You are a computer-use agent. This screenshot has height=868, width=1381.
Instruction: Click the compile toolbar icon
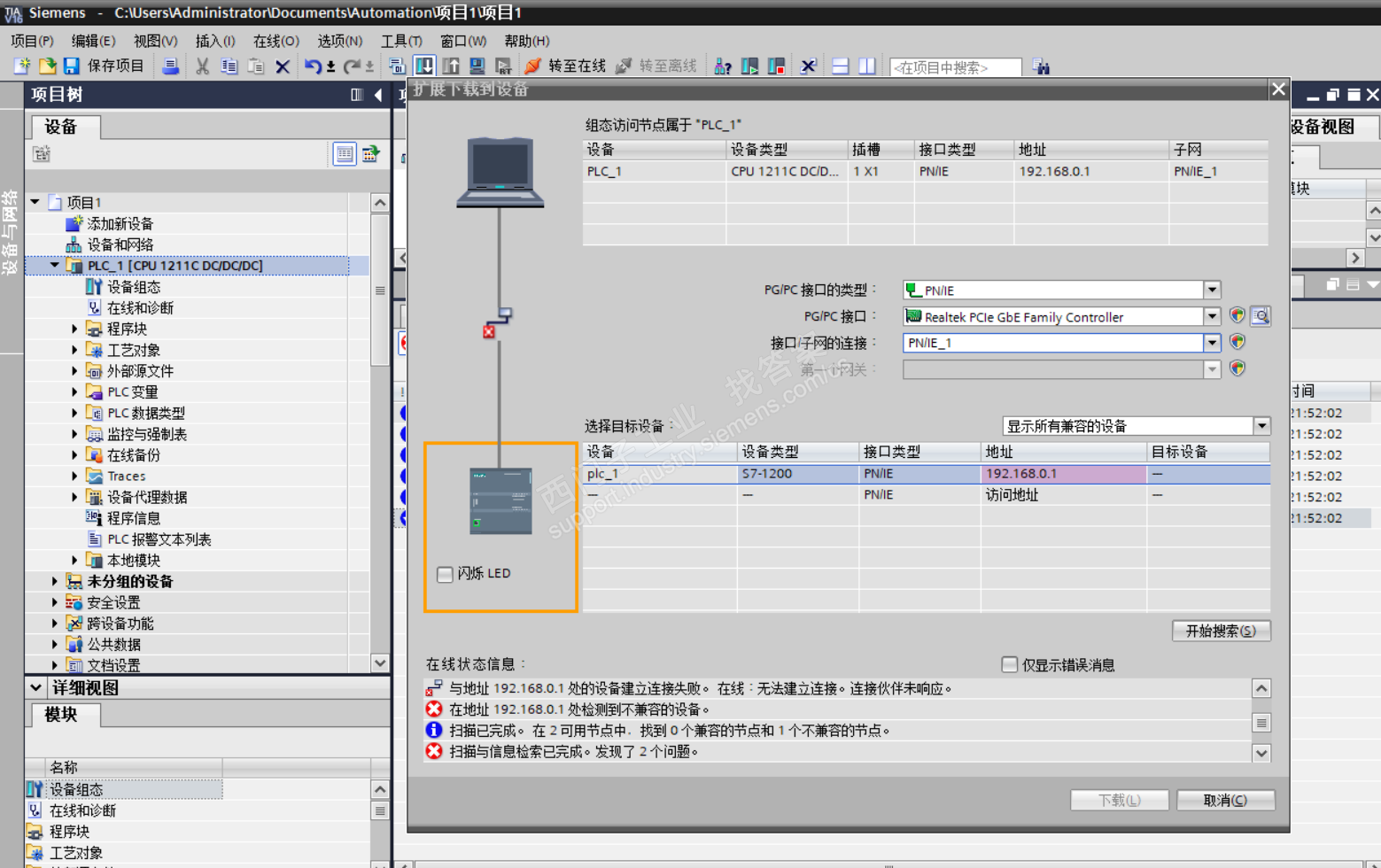(397, 66)
